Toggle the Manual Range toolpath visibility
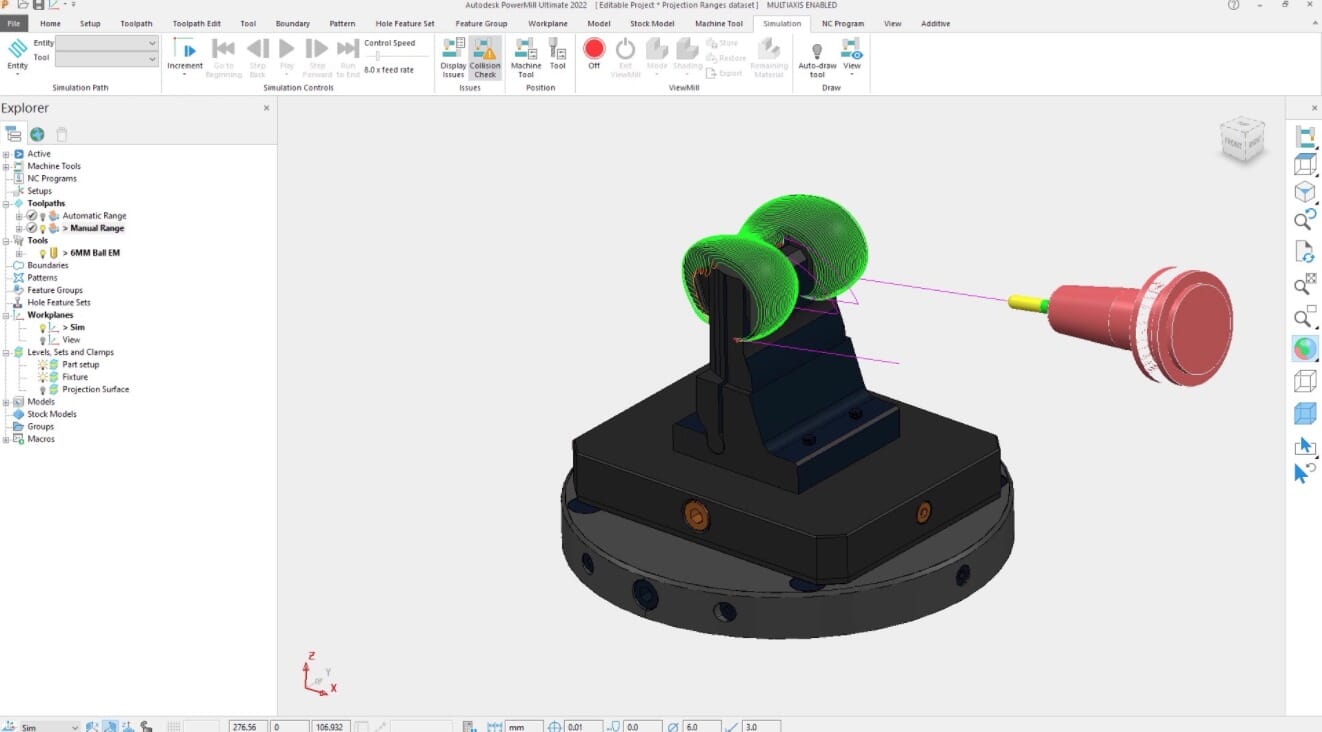Image resolution: width=1322 pixels, height=732 pixels. pos(43,228)
